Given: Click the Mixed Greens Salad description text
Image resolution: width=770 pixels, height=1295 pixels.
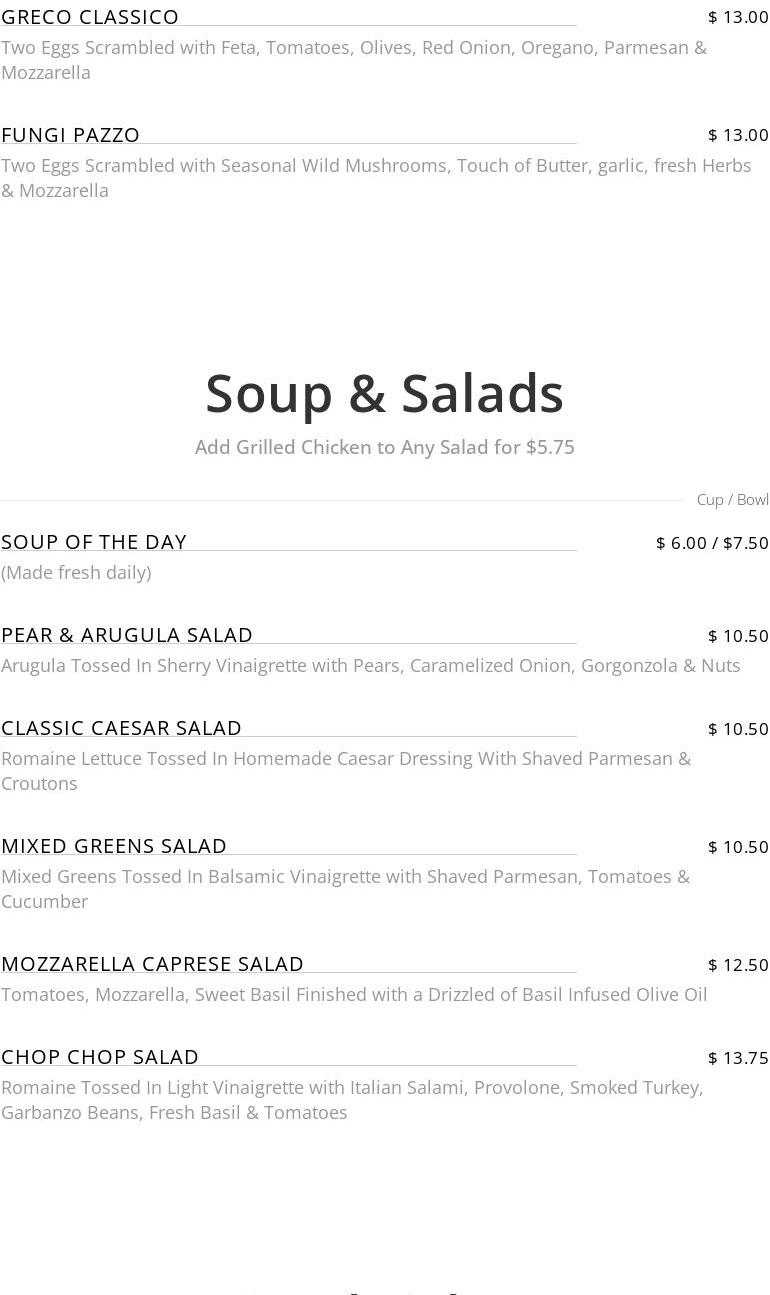Looking at the screenshot, I should [346, 888].
